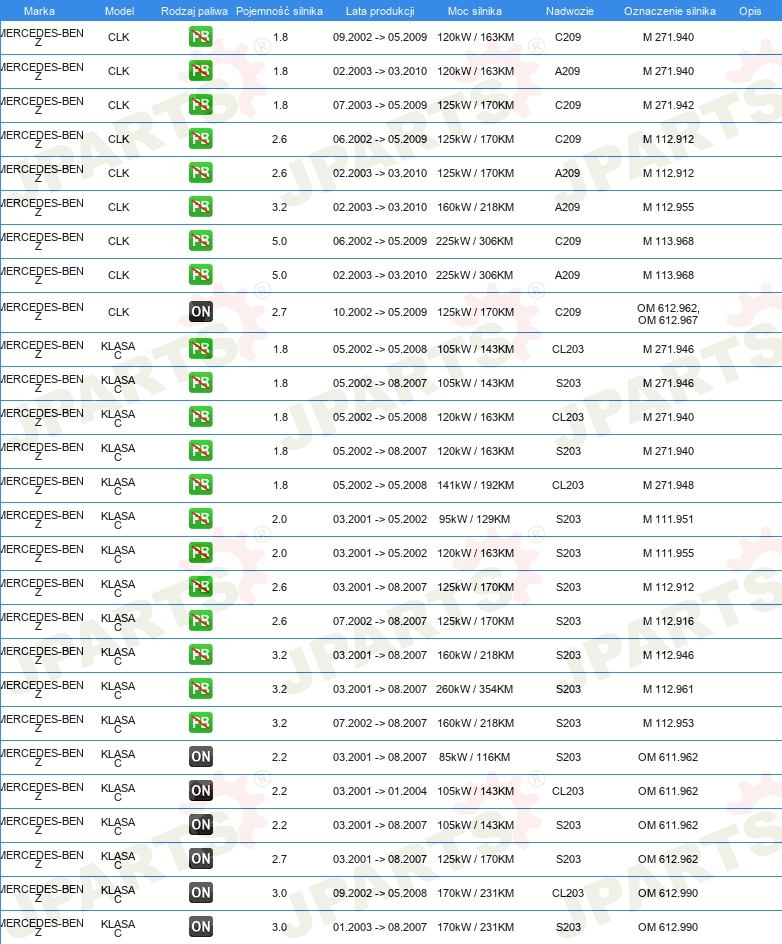Click power value 260kW / 354KM
The height and width of the screenshot is (944, 782).
(474, 689)
